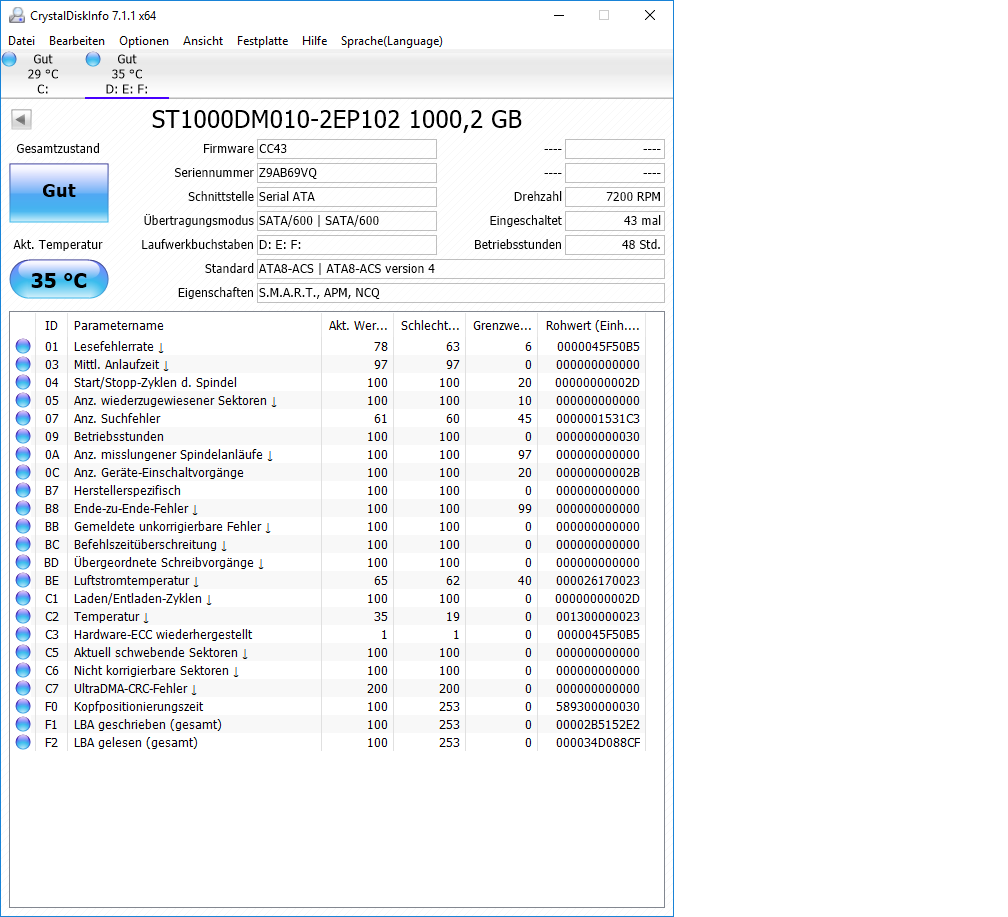
Task: Click status orb for Aktuell schwebende Sektoren row
Action: 23,652
